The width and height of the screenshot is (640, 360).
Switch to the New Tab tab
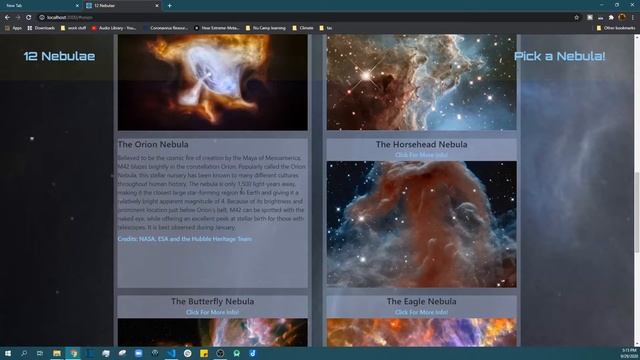(40, 6)
